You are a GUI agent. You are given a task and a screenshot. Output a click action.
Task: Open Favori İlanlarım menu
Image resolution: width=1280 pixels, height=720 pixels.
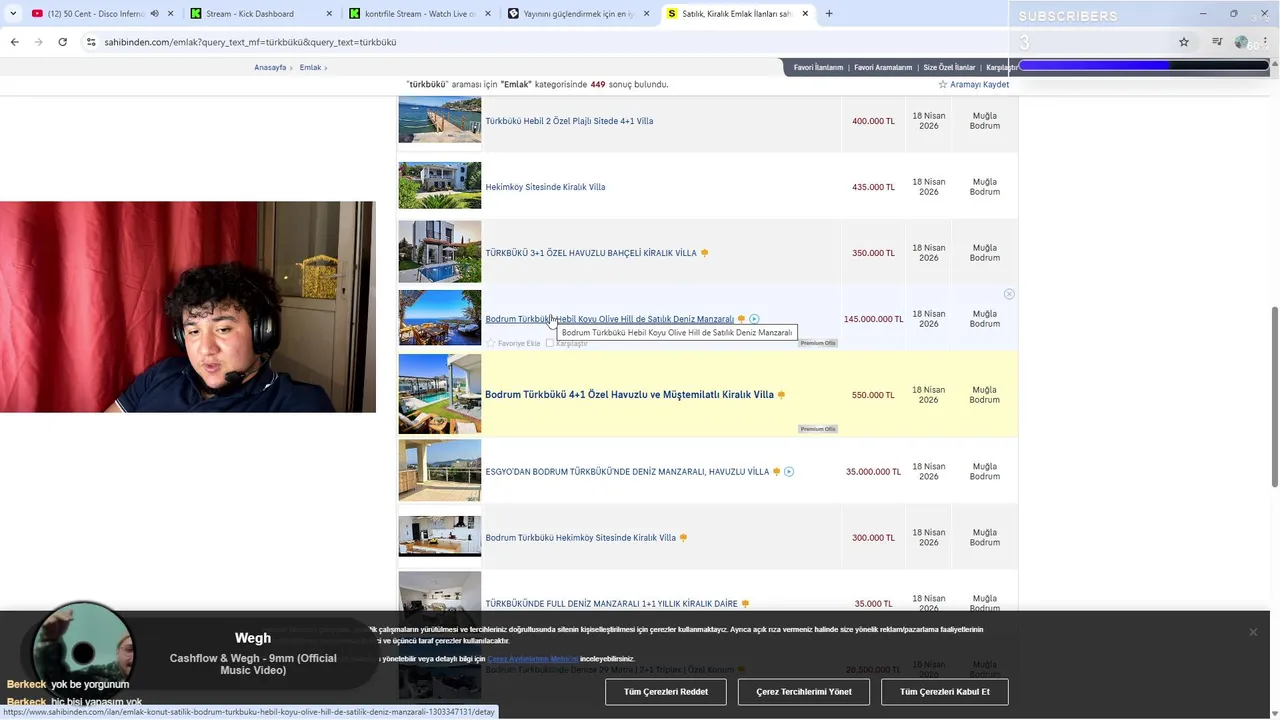(x=818, y=67)
